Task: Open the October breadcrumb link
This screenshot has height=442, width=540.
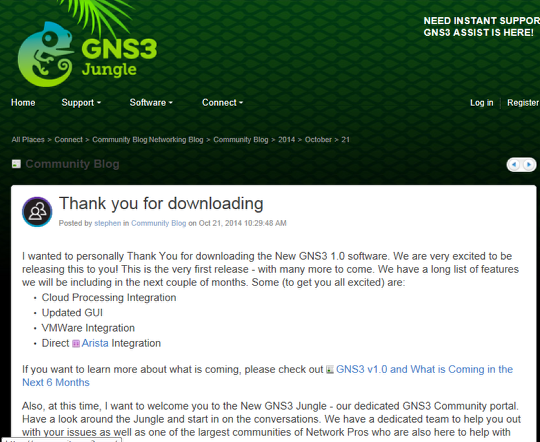Action: coord(318,140)
